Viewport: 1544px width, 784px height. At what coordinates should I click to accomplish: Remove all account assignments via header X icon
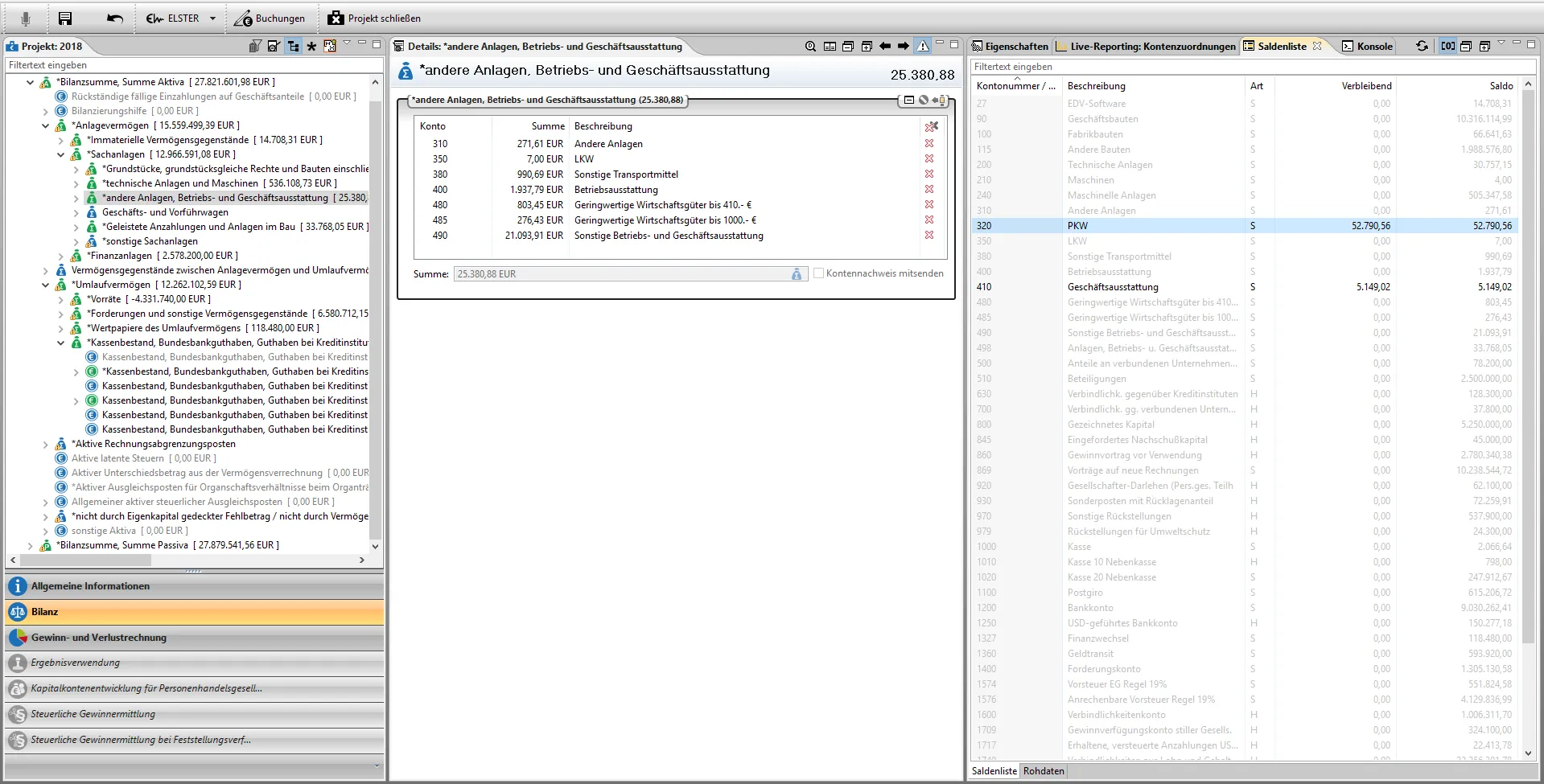(932, 126)
